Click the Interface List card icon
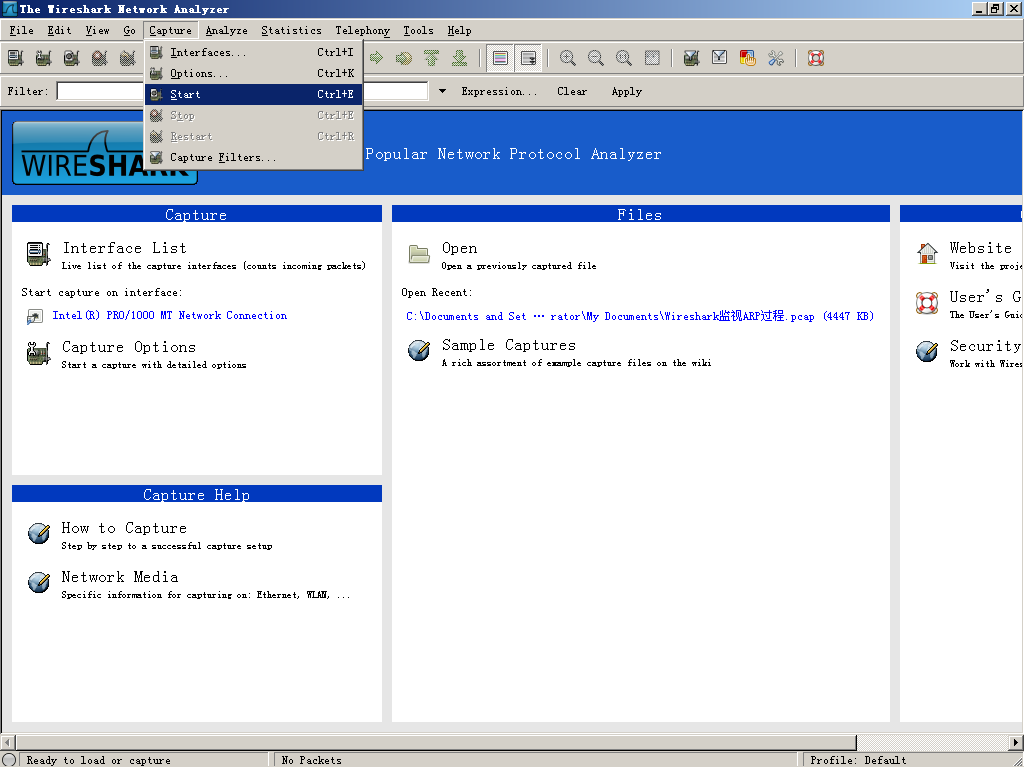 tap(39, 254)
